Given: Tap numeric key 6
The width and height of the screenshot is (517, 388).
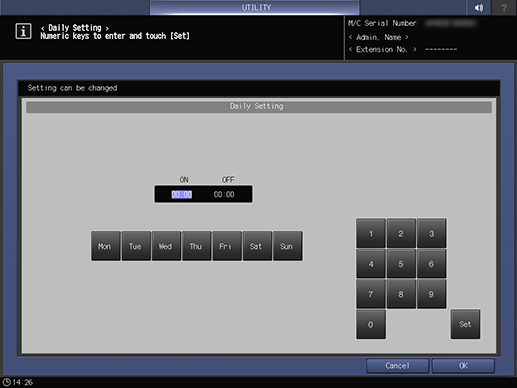Looking at the screenshot, I should [431, 264].
